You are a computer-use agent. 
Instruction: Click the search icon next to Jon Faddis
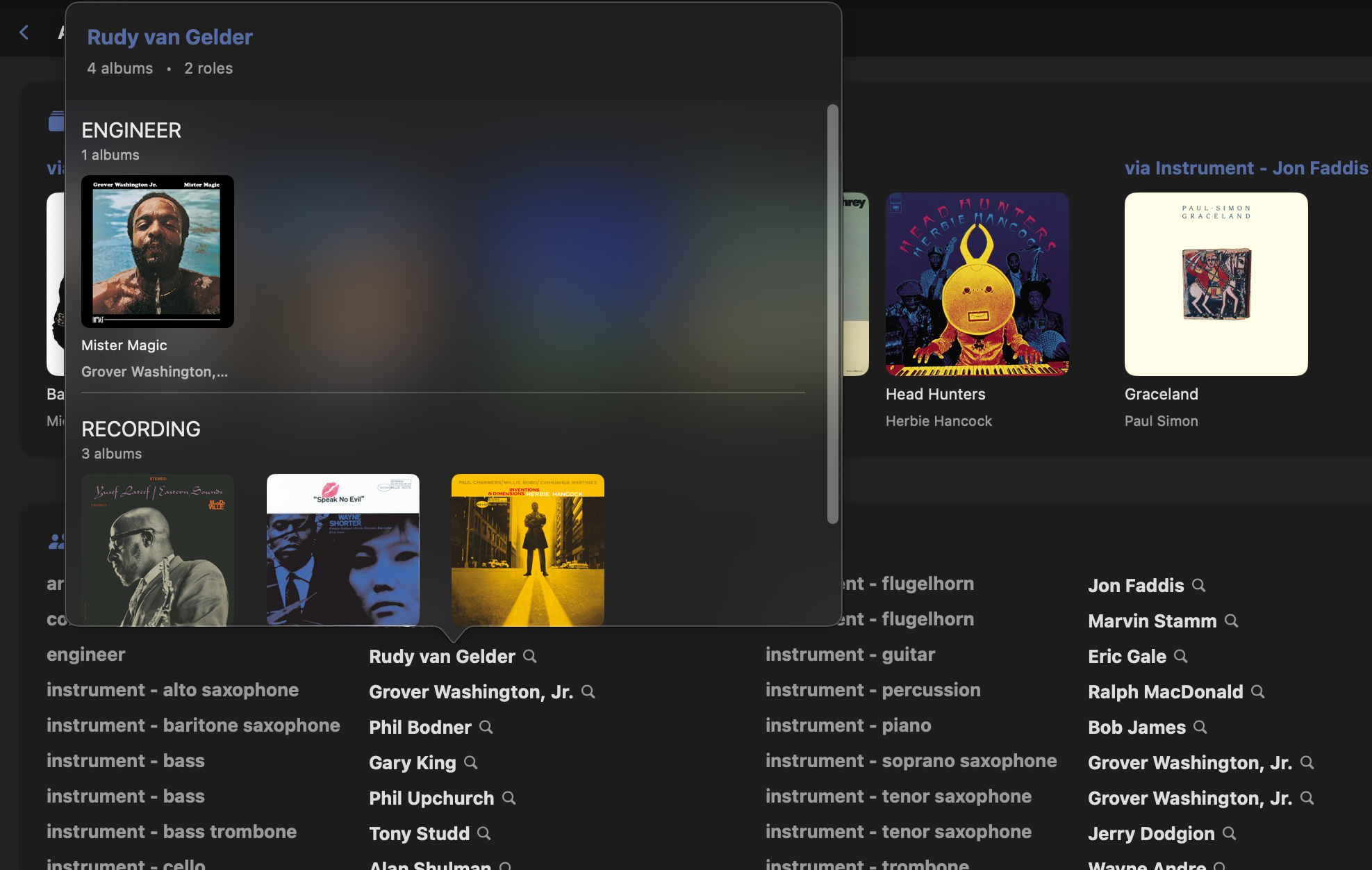point(1199,585)
